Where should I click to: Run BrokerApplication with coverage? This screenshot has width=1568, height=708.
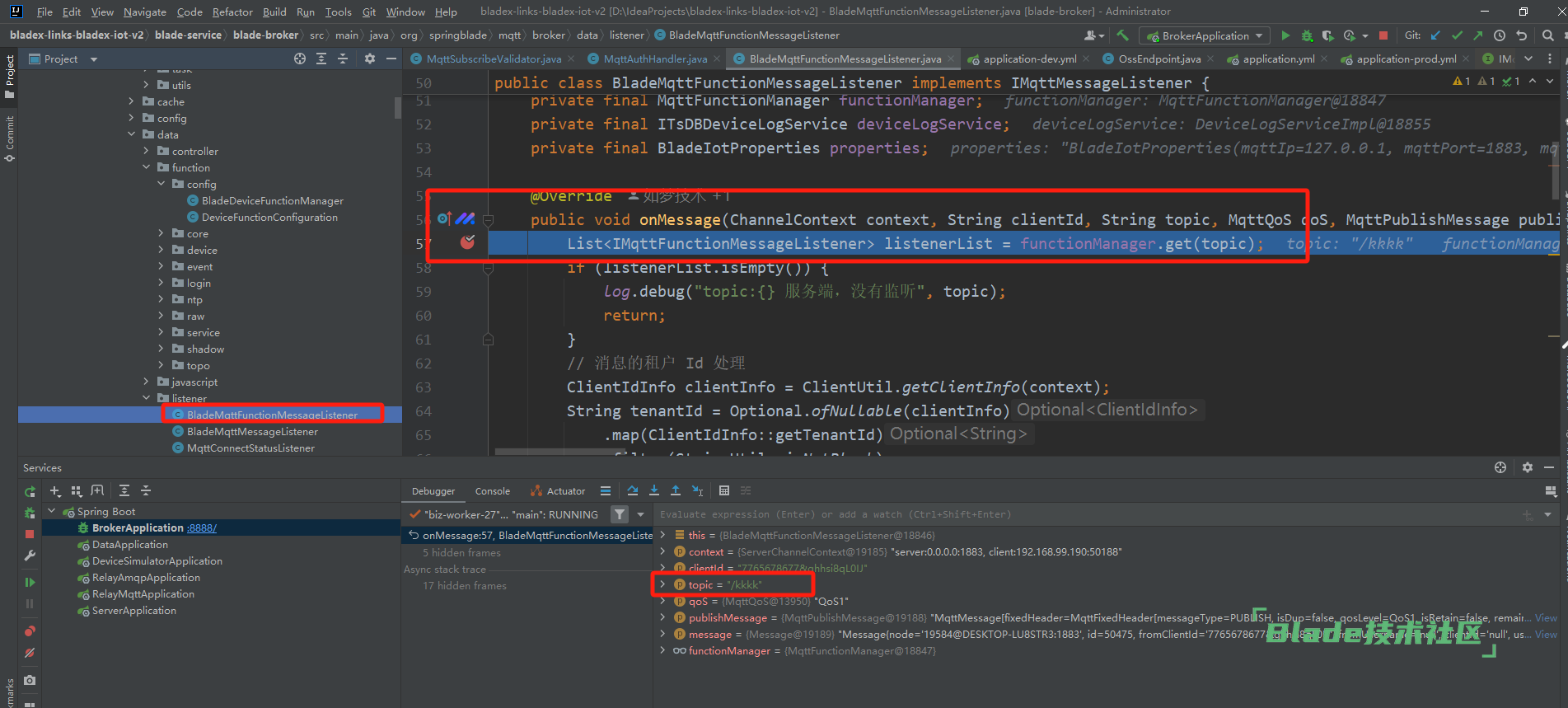[1327, 35]
